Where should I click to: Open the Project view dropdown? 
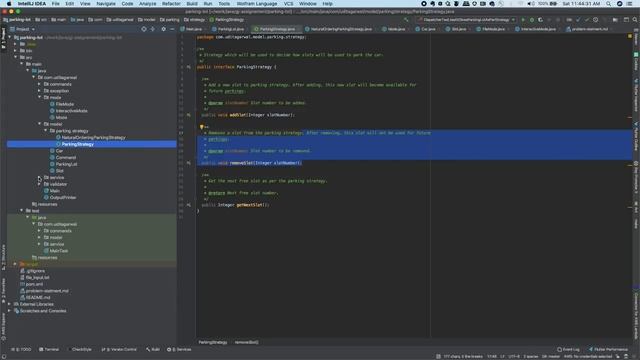(x=22, y=29)
